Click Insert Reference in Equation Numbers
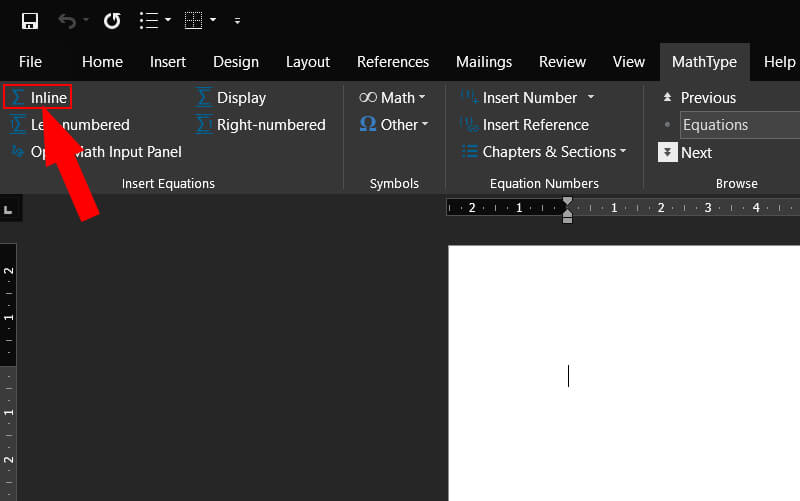Image resolution: width=800 pixels, height=501 pixels. (525, 125)
